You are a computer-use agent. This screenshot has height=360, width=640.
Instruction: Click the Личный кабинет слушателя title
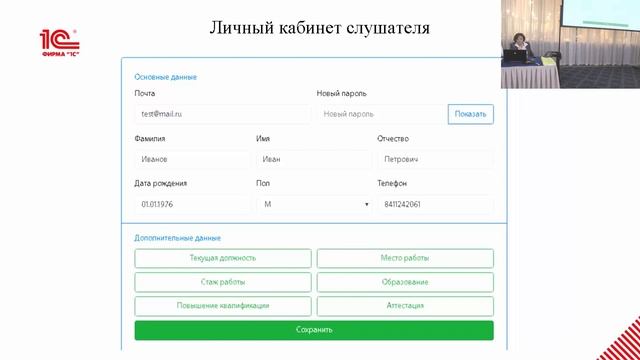click(x=320, y=28)
